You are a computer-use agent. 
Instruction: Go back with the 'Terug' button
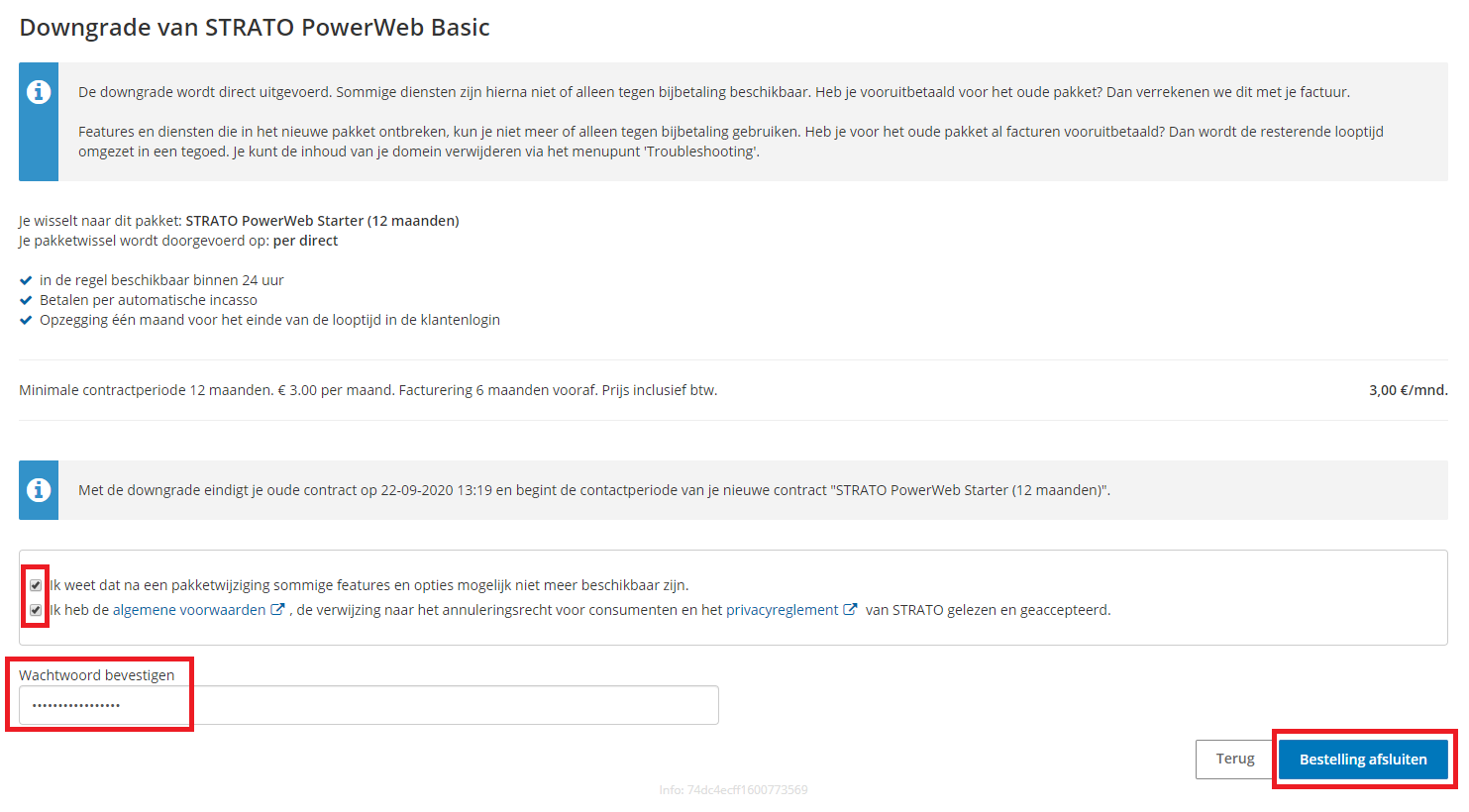[1234, 759]
